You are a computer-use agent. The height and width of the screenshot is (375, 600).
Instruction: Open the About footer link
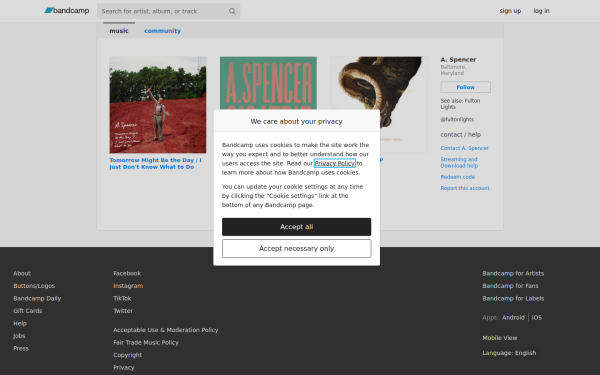click(x=22, y=273)
